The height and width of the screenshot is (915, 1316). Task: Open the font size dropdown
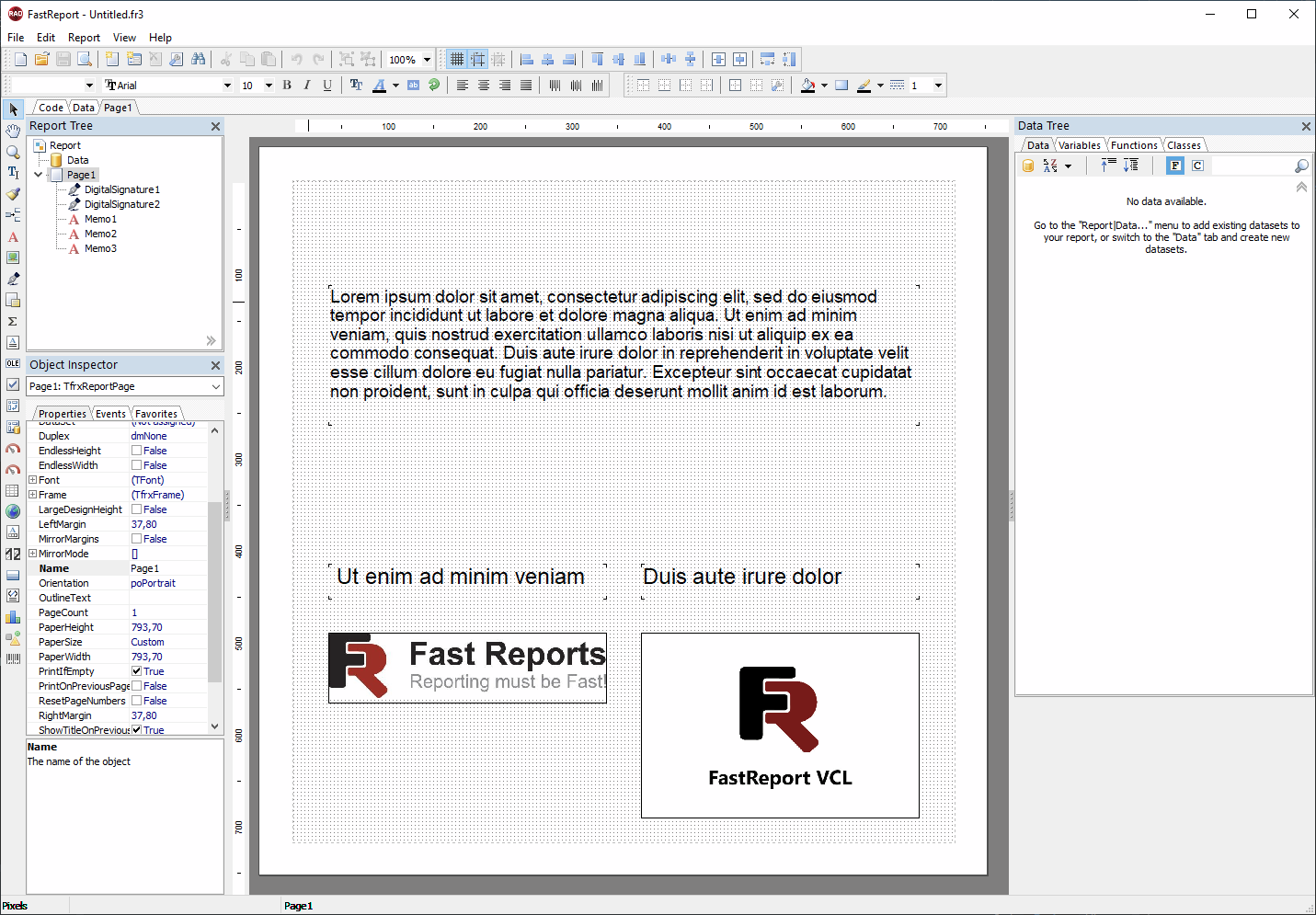point(269,85)
